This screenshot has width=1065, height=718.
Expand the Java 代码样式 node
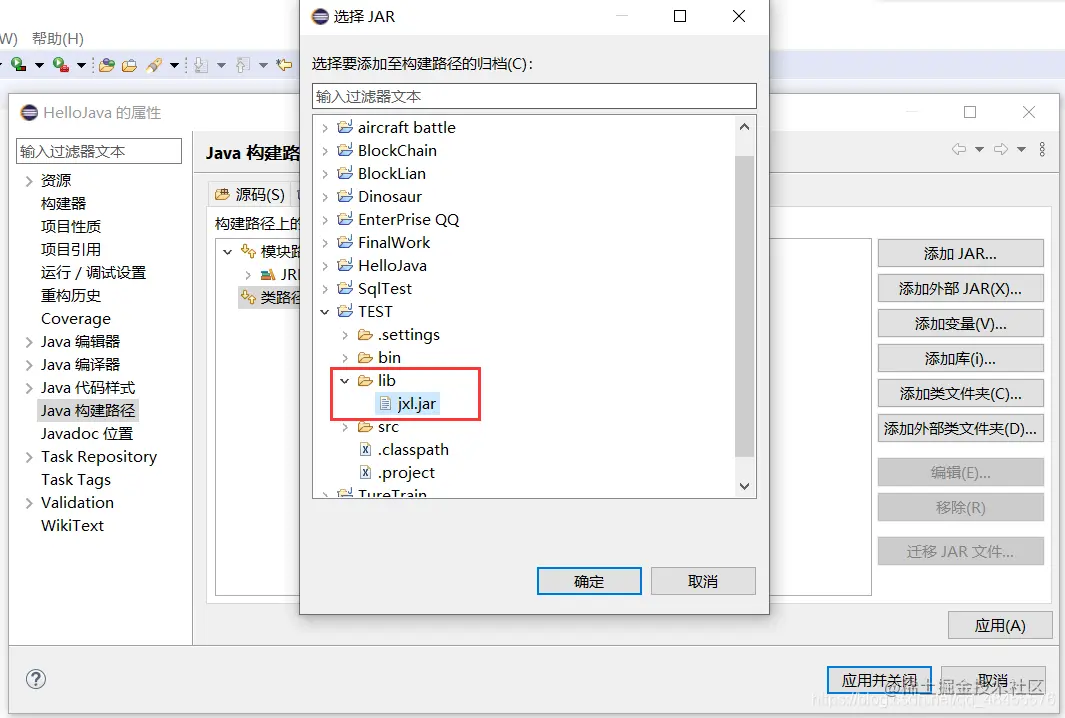pyautogui.click(x=29, y=389)
